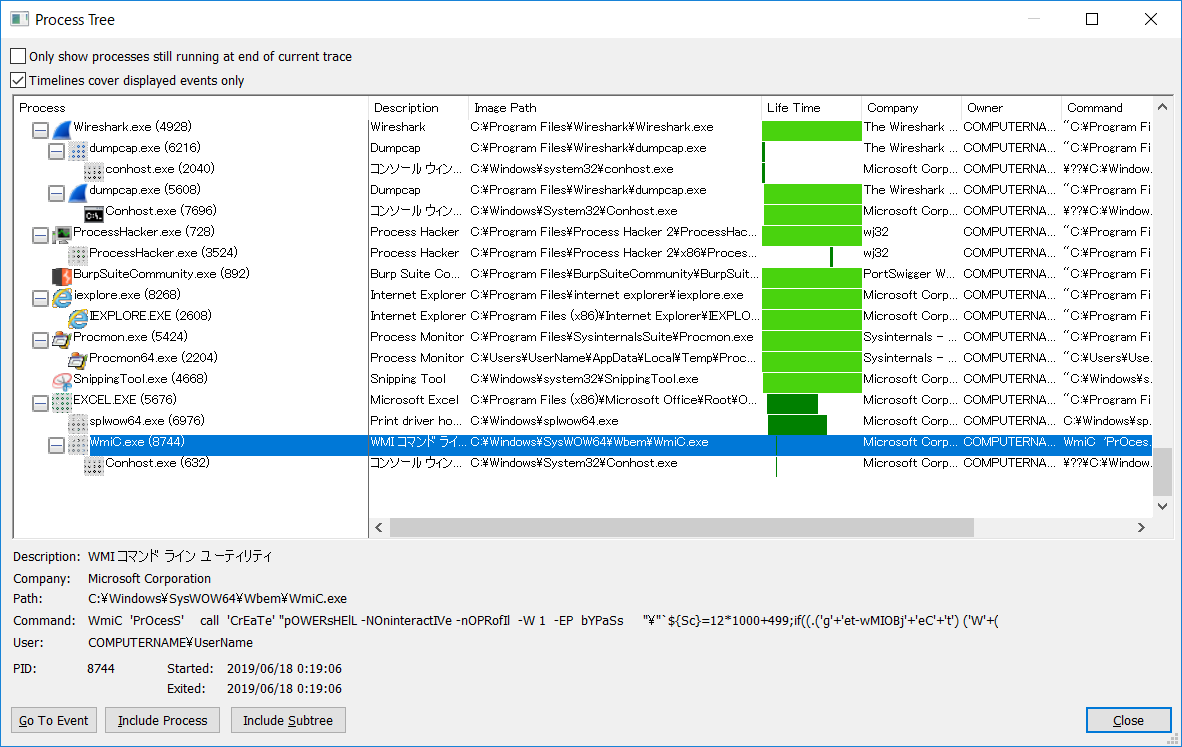The width and height of the screenshot is (1182, 747).
Task: Click the Owner column header
Action: 1012,108
